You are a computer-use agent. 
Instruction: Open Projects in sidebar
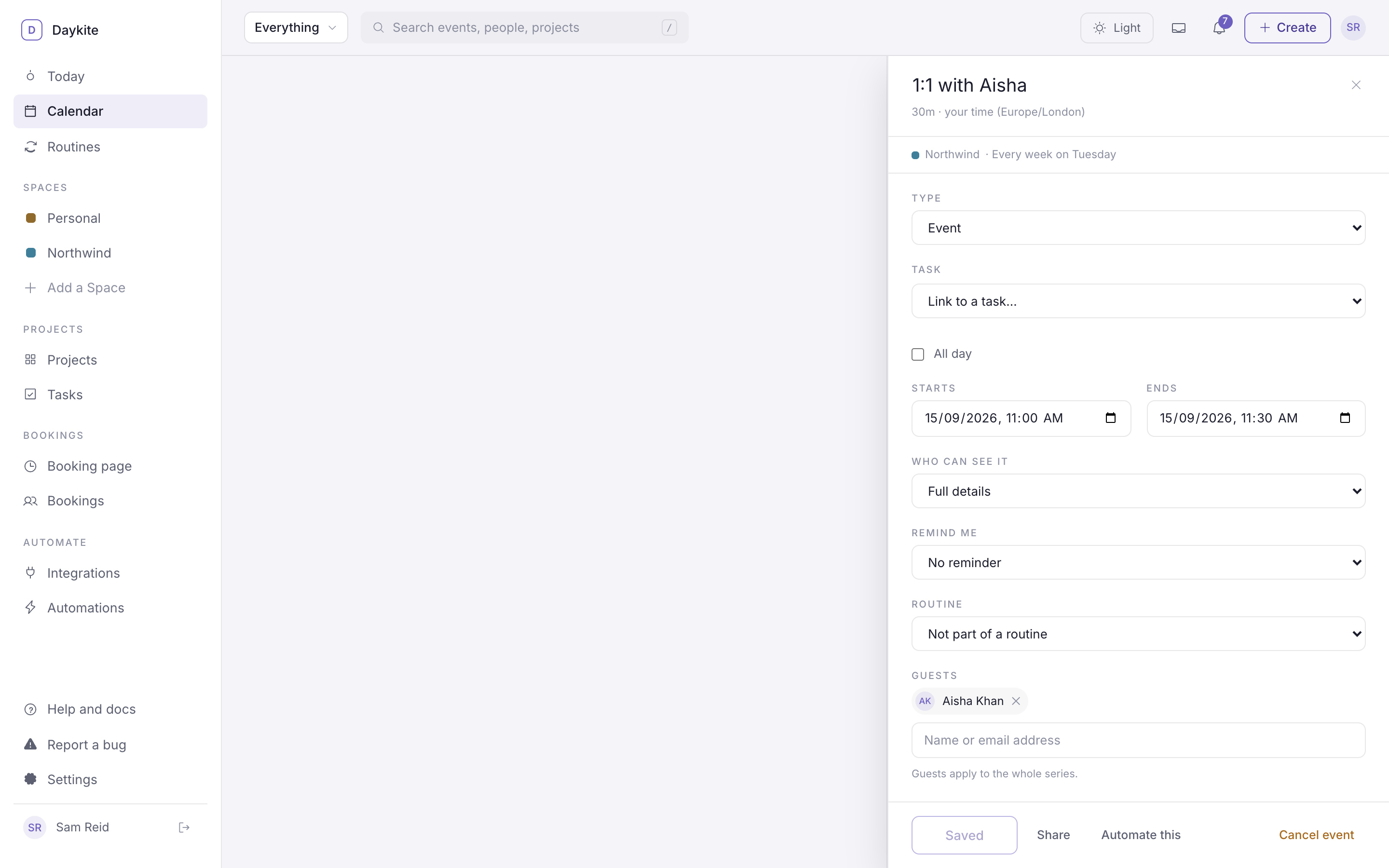(x=110, y=360)
